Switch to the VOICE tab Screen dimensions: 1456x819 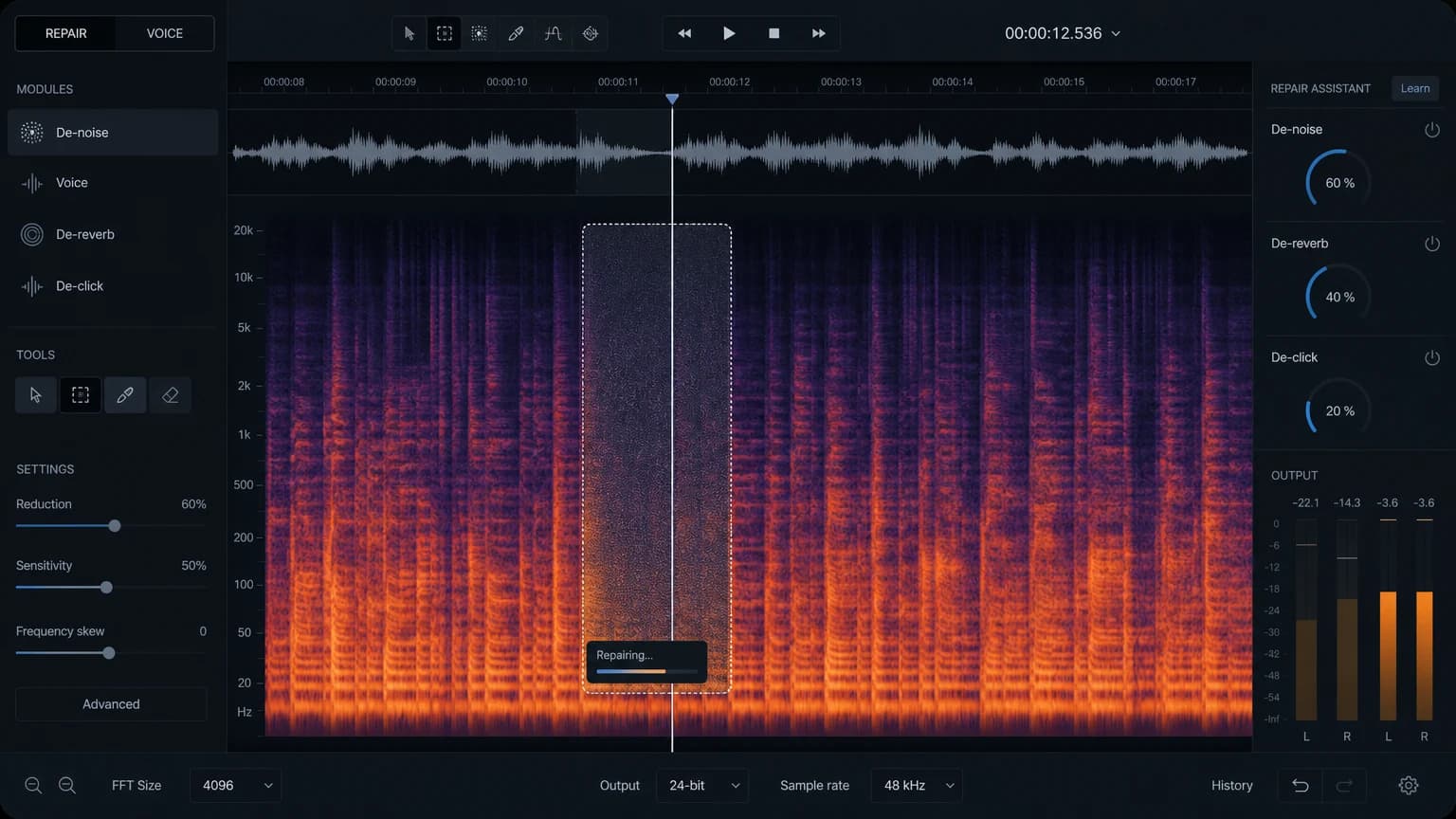(x=164, y=33)
